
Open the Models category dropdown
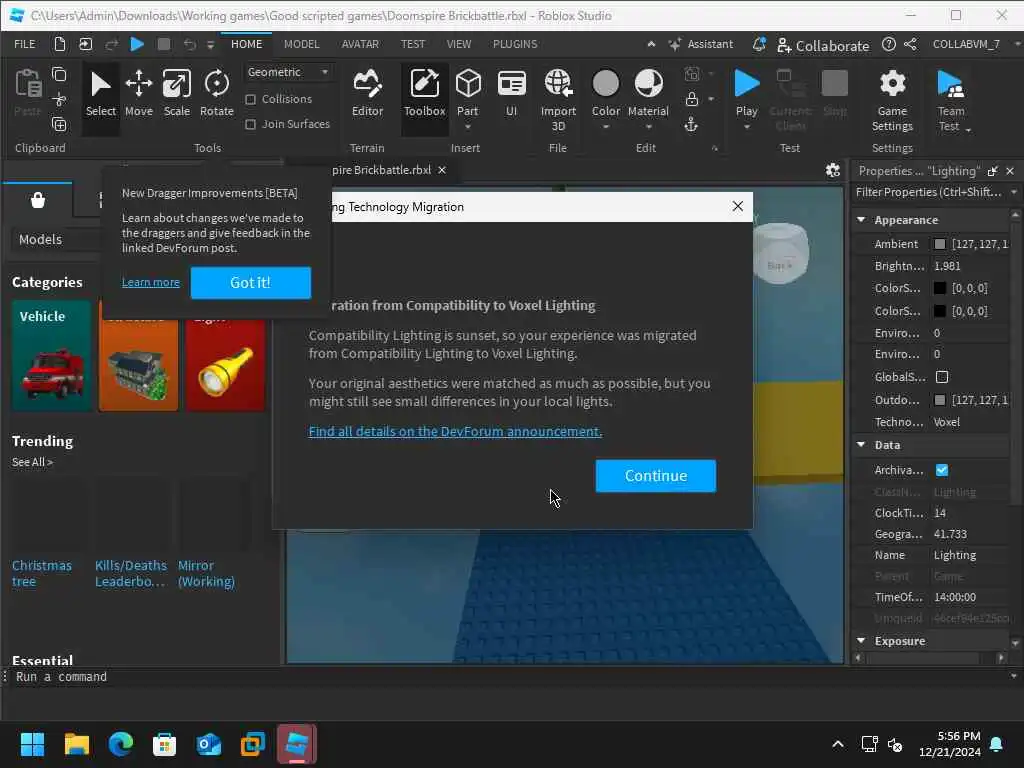point(56,240)
